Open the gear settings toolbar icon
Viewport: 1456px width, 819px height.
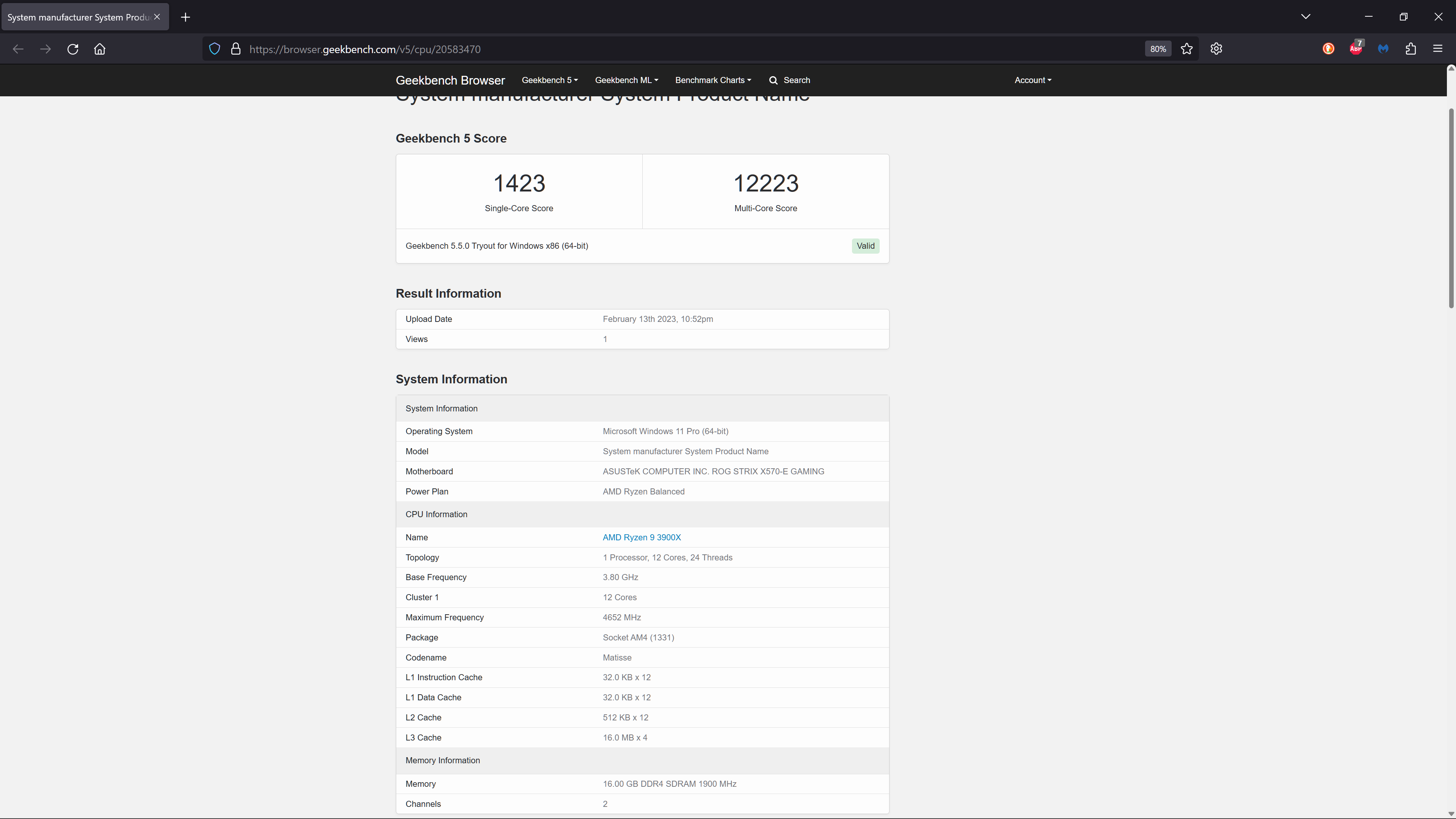[x=1216, y=49]
